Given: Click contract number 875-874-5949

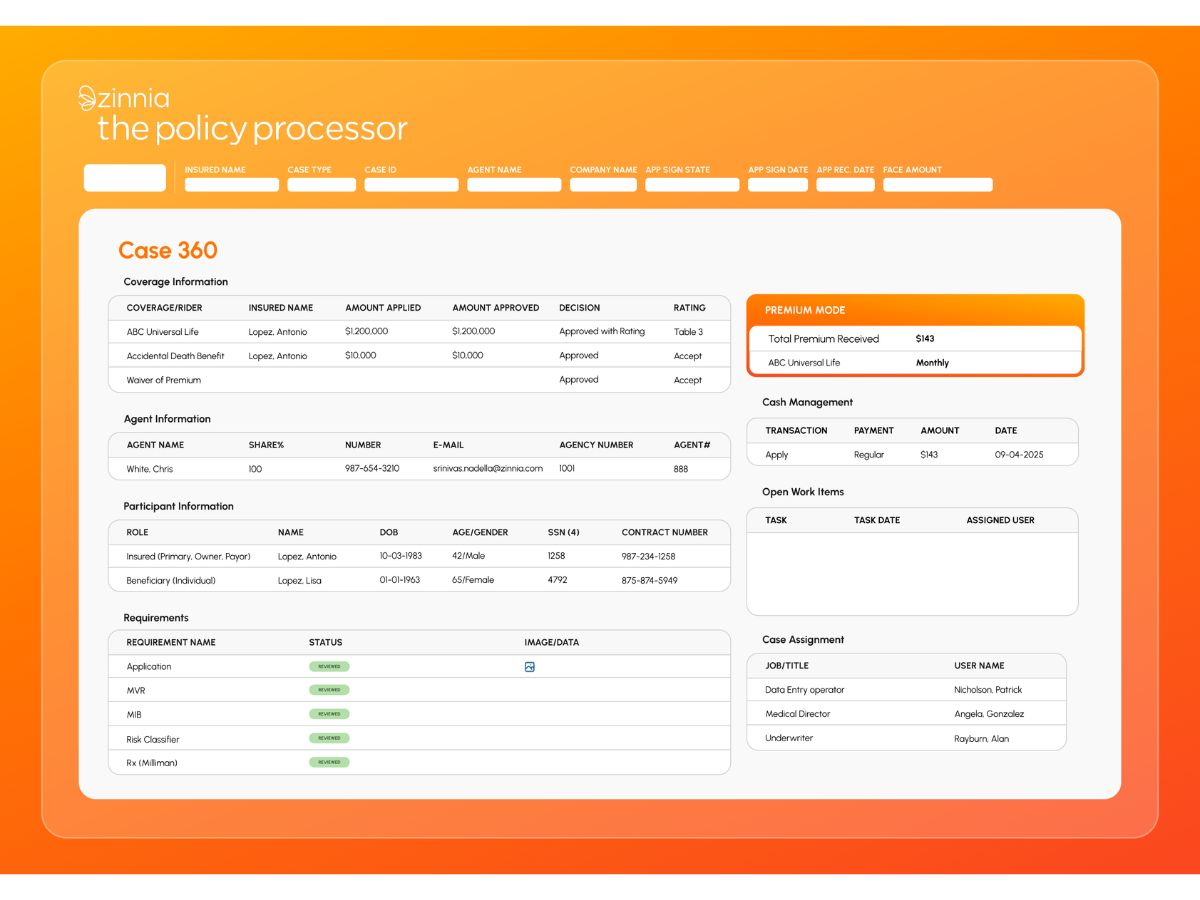Looking at the screenshot, I should (x=649, y=581).
